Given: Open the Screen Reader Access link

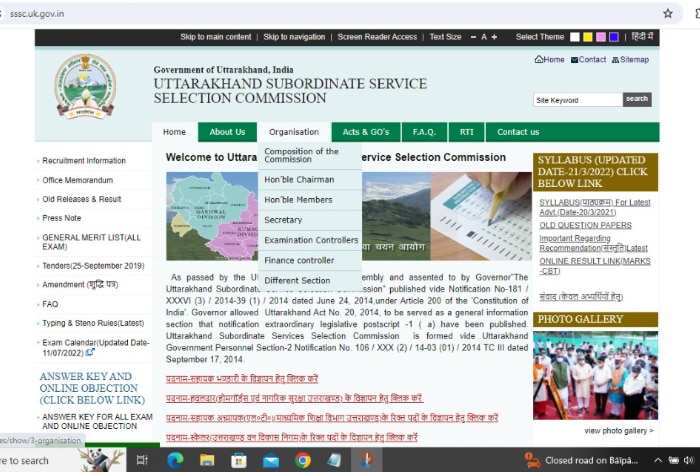Looking at the screenshot, I should point(377,37).
